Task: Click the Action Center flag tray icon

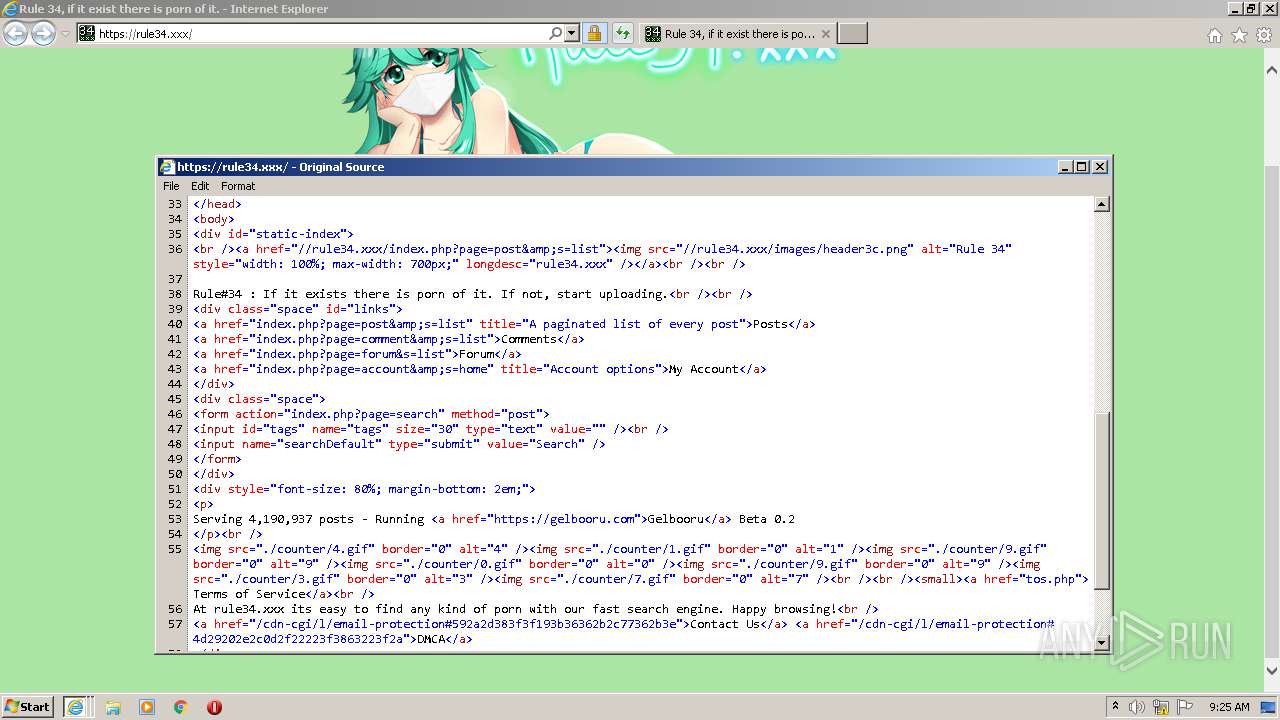Action: click(1185, 707)
